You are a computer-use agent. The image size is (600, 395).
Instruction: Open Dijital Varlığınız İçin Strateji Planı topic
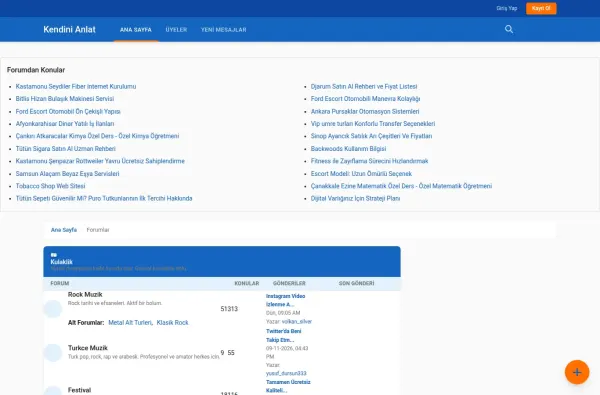355,198
